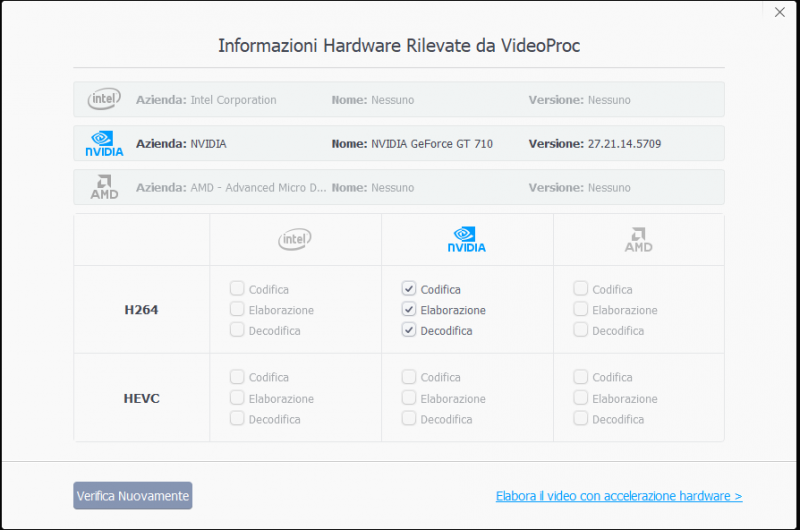Enable HEVC Decodifica under AMD
Viewport: 800px width, 530px height.
(x=581, y=419)
